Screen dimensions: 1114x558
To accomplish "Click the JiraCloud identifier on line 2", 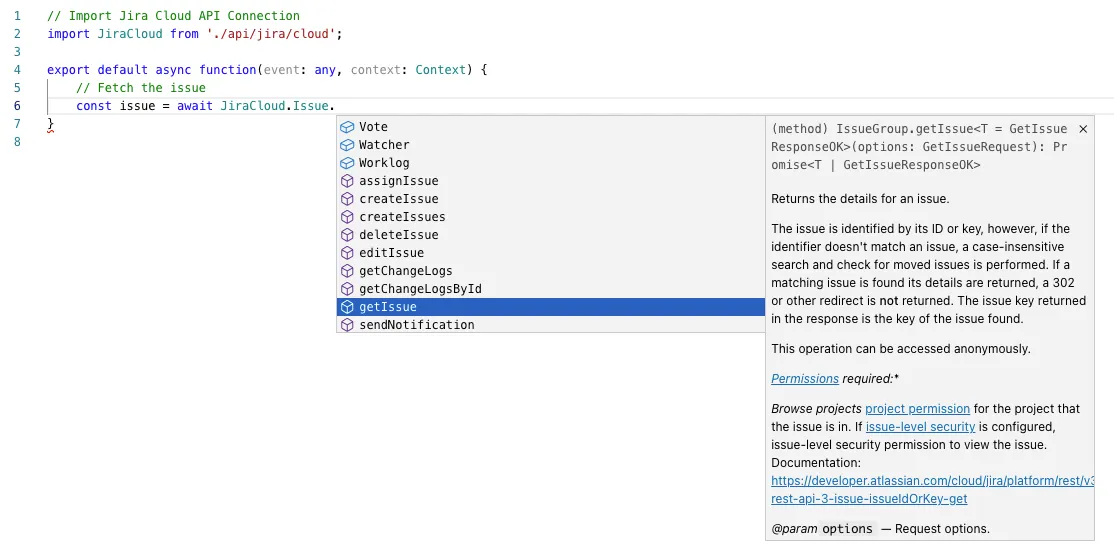I will [x=130, y=33].
